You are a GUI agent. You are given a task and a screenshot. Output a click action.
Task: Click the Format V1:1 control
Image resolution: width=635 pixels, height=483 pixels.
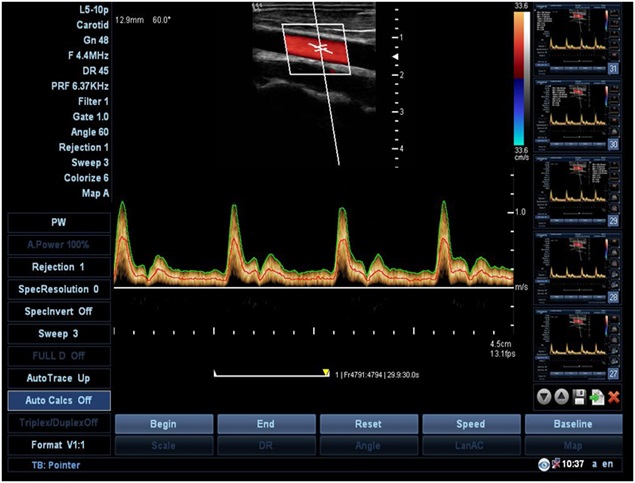pos(59,445)
